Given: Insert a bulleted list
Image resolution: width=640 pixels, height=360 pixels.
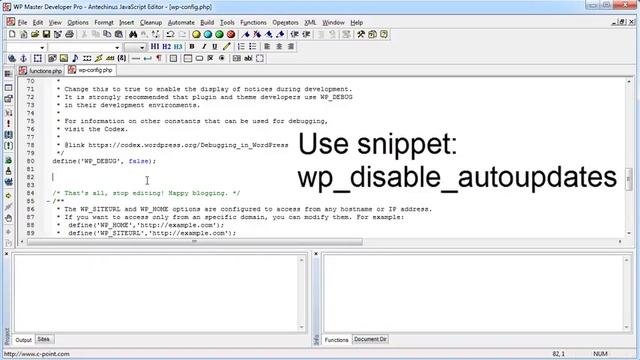Looking at the screenshot, I should point(253,47).
